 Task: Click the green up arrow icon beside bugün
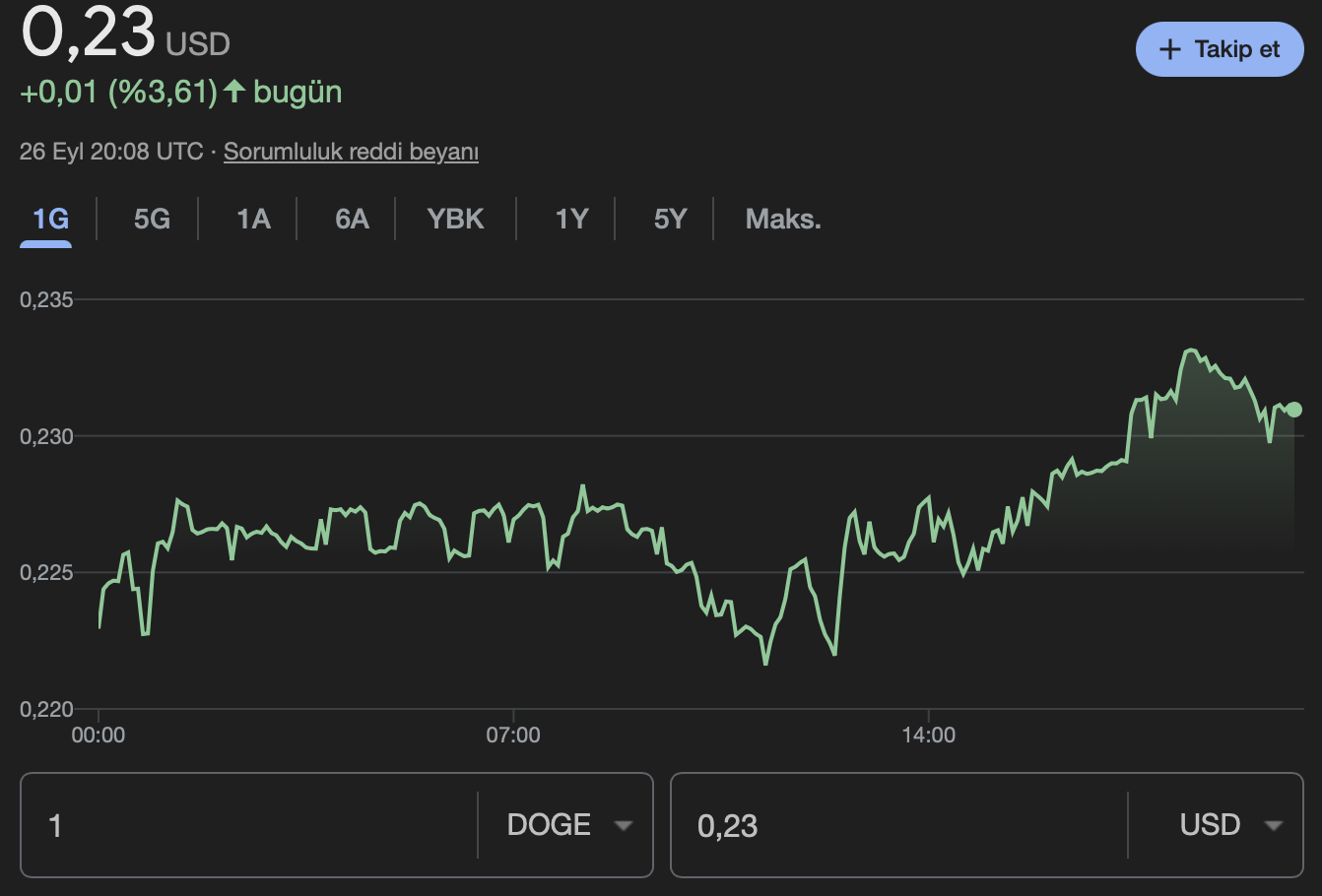coord(234,92)
